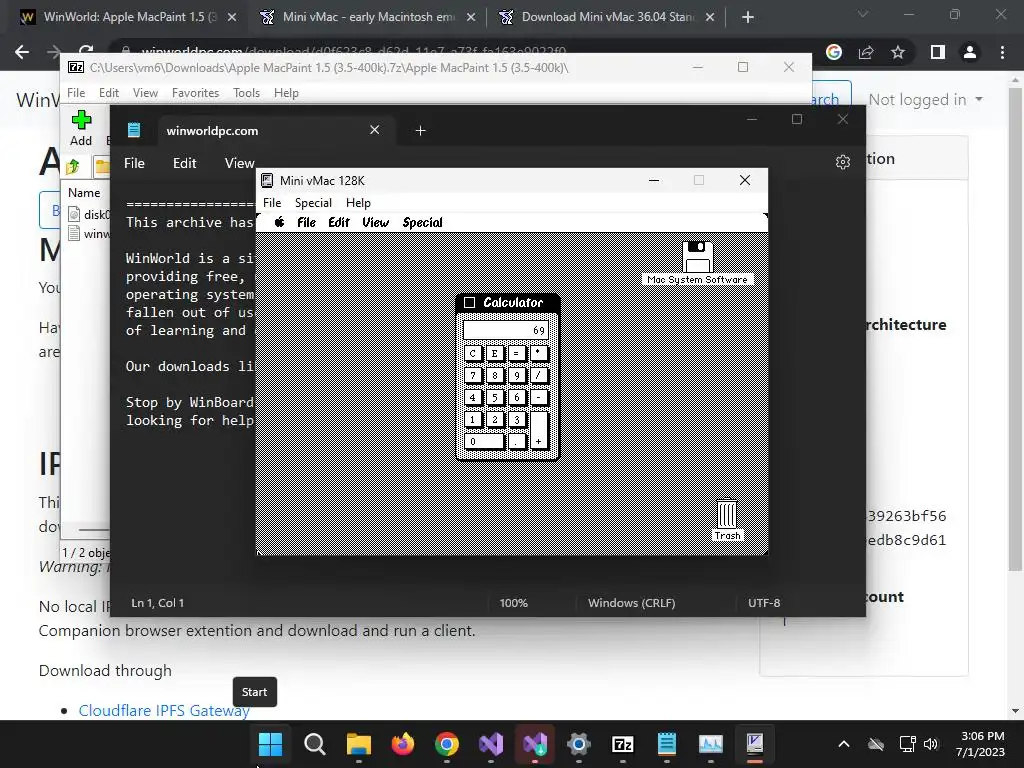Click the Calculator divide key
1024x768 pixels.
coord(538,376)
